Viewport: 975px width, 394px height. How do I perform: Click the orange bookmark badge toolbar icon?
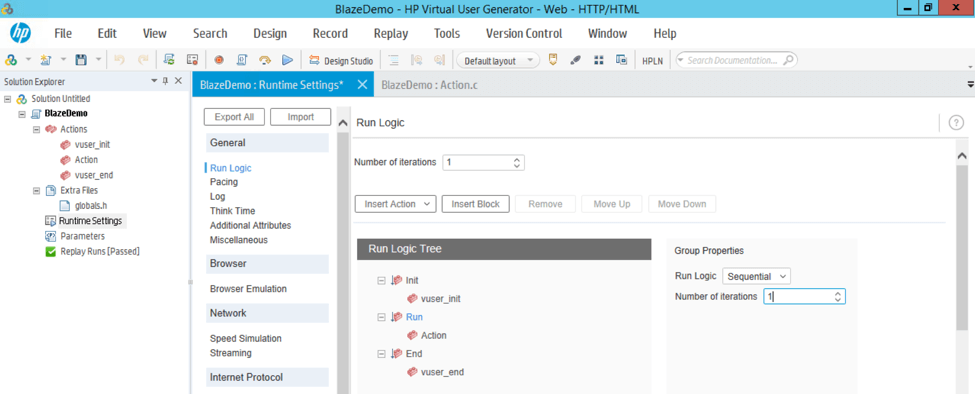(x=553, y=60)
